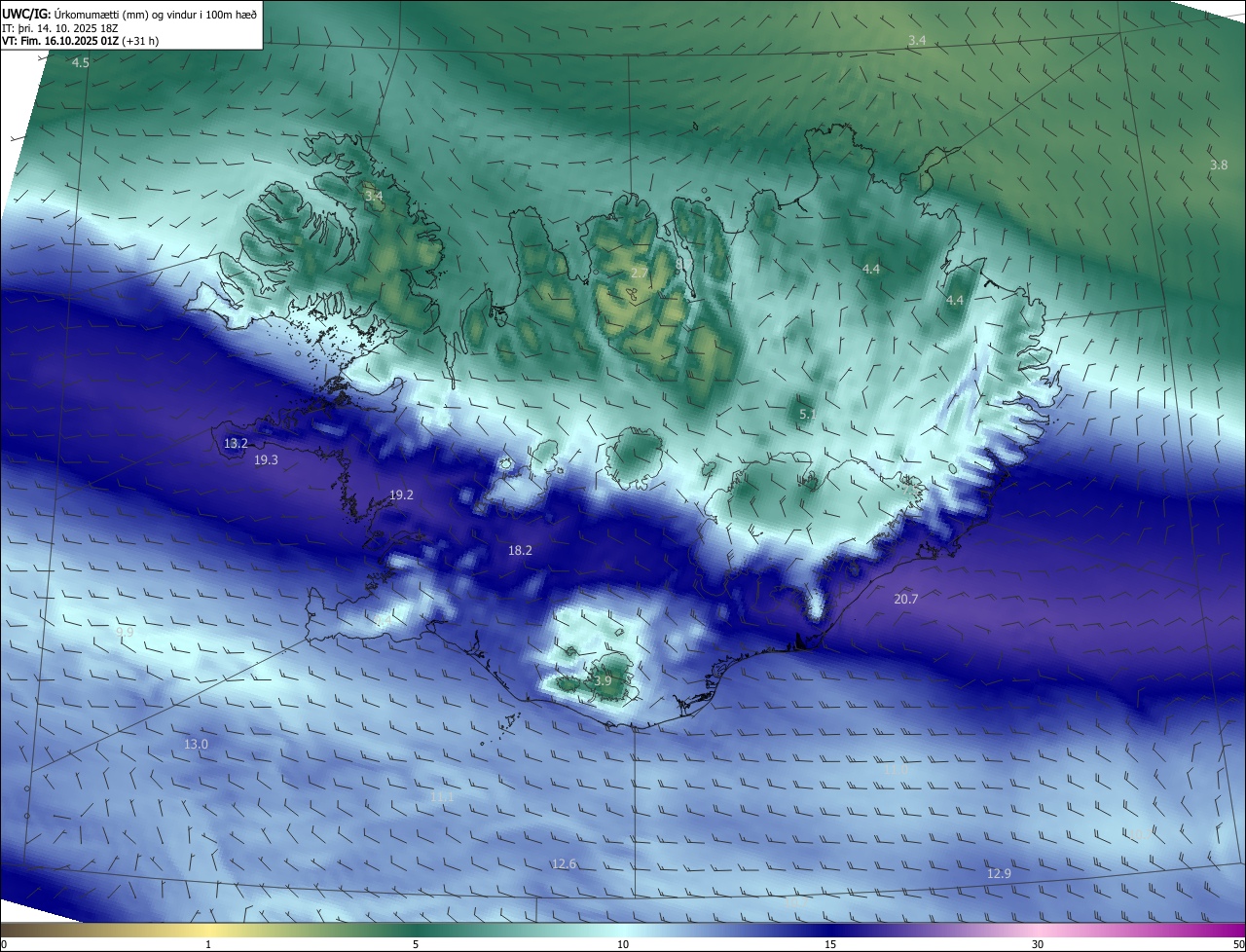The image size is (1246, 952).
Task: Click the 12.6 value label
Action: [564, 863]
